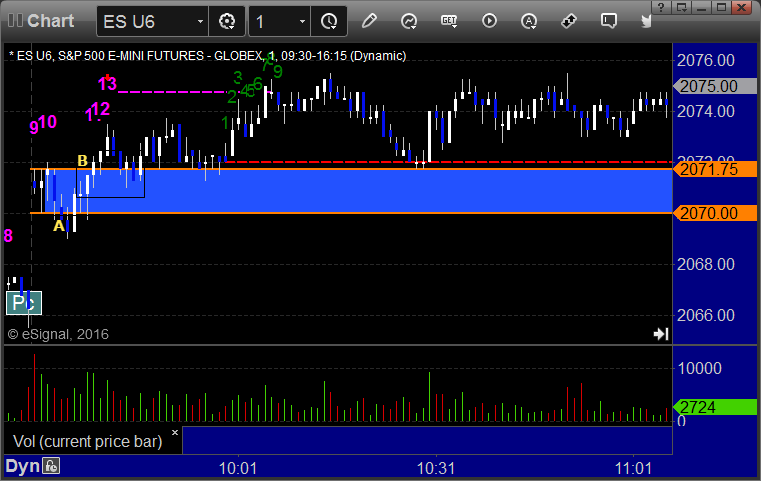Click the Pc previous close marker

pos(24,303)
